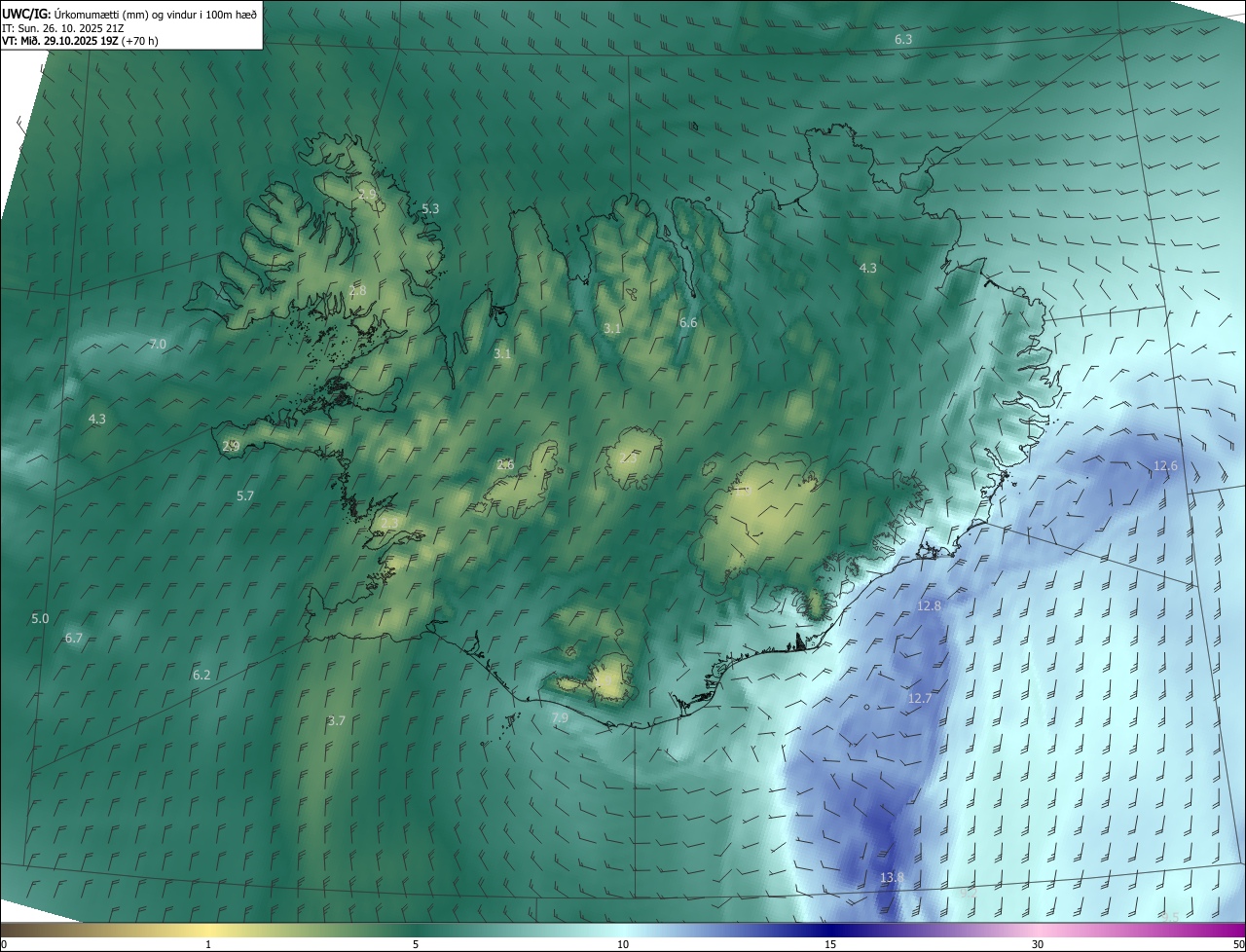This screenshot has height=952, width=1246.
Task: Click the 12.6 value on the map
Action: click(x=1165, y=465)
